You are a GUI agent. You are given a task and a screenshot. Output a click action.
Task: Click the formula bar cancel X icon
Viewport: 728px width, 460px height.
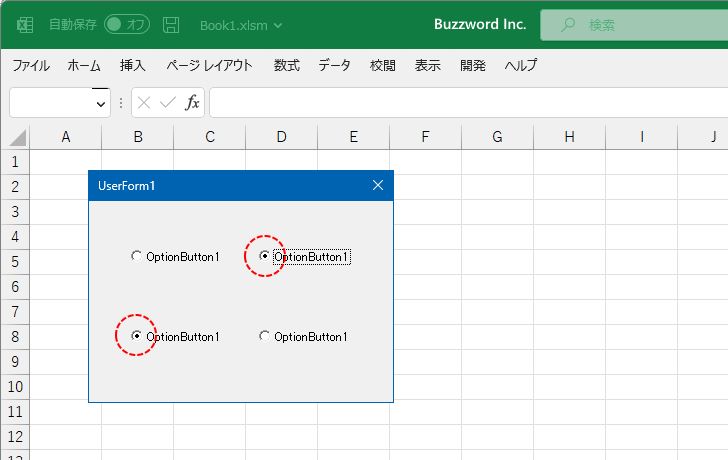[144, 102]
